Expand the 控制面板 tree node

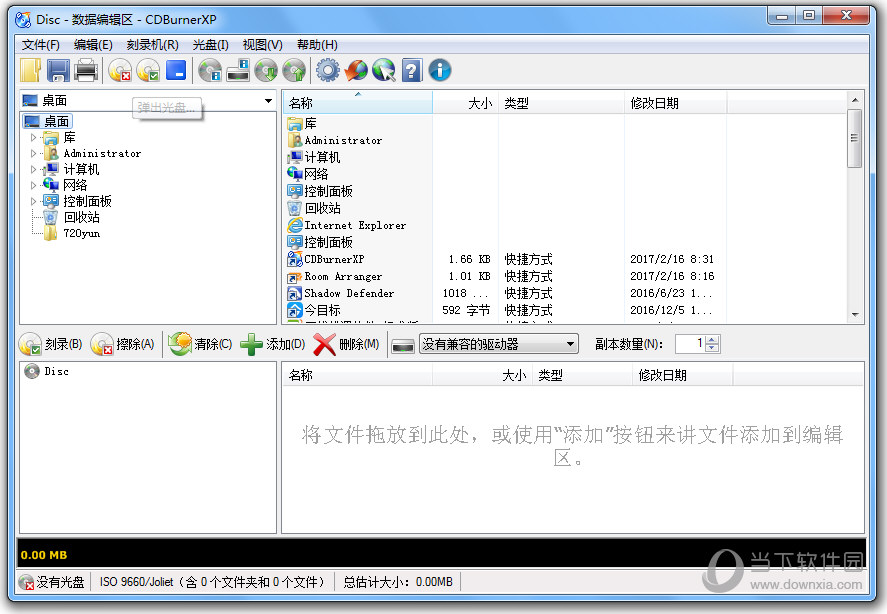coord(33,201)
